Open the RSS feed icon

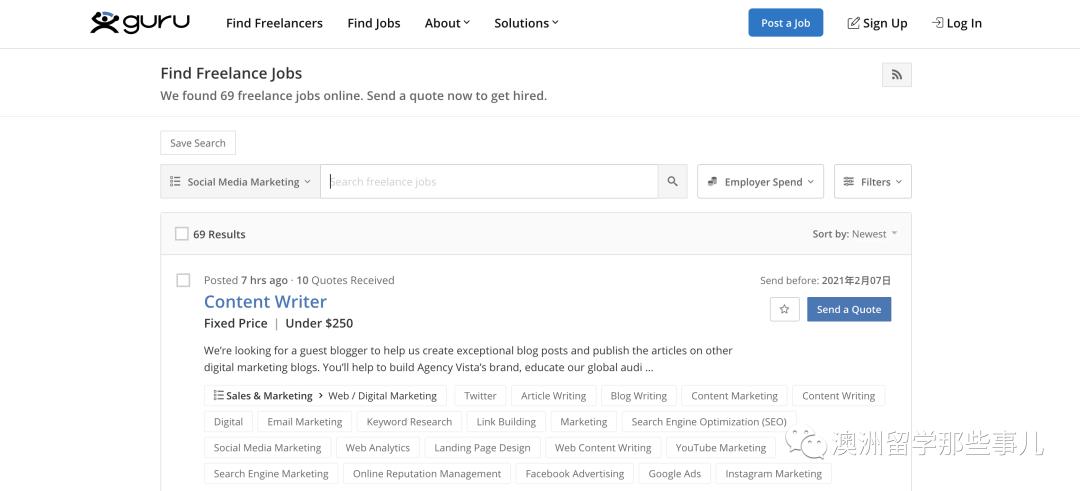coord(896,75)
